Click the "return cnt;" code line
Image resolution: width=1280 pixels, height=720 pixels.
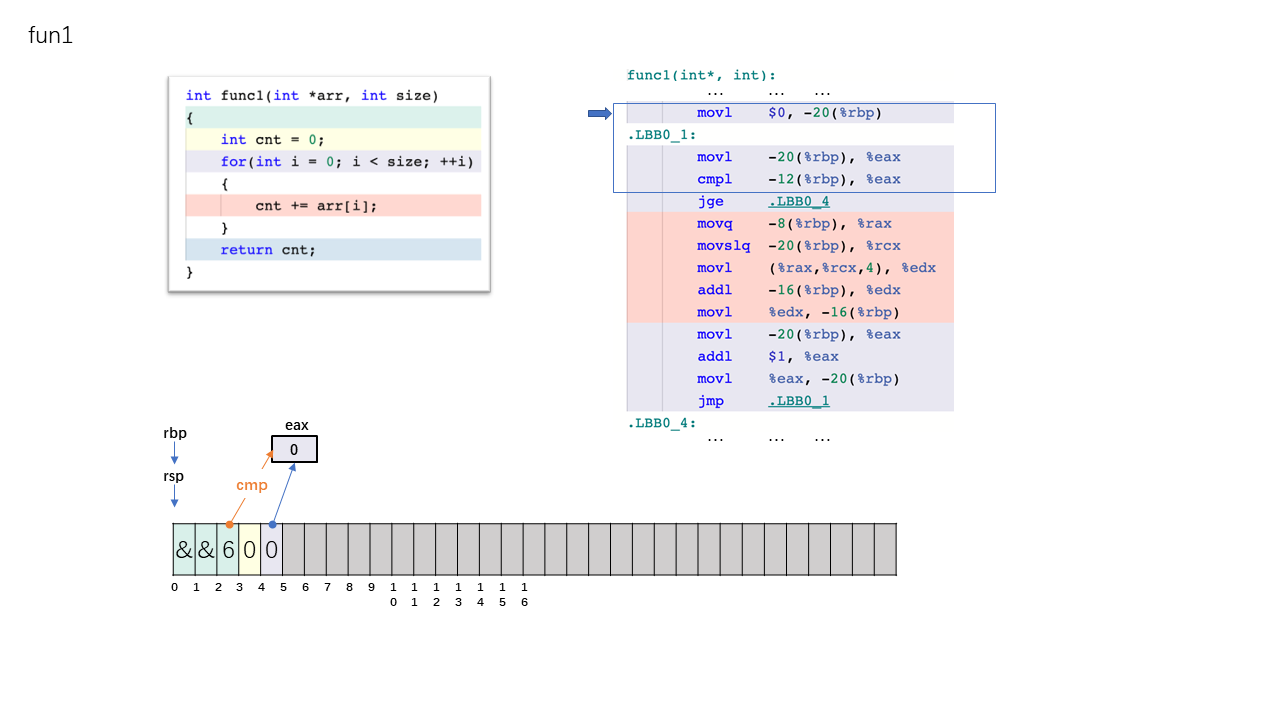(268, 250)
